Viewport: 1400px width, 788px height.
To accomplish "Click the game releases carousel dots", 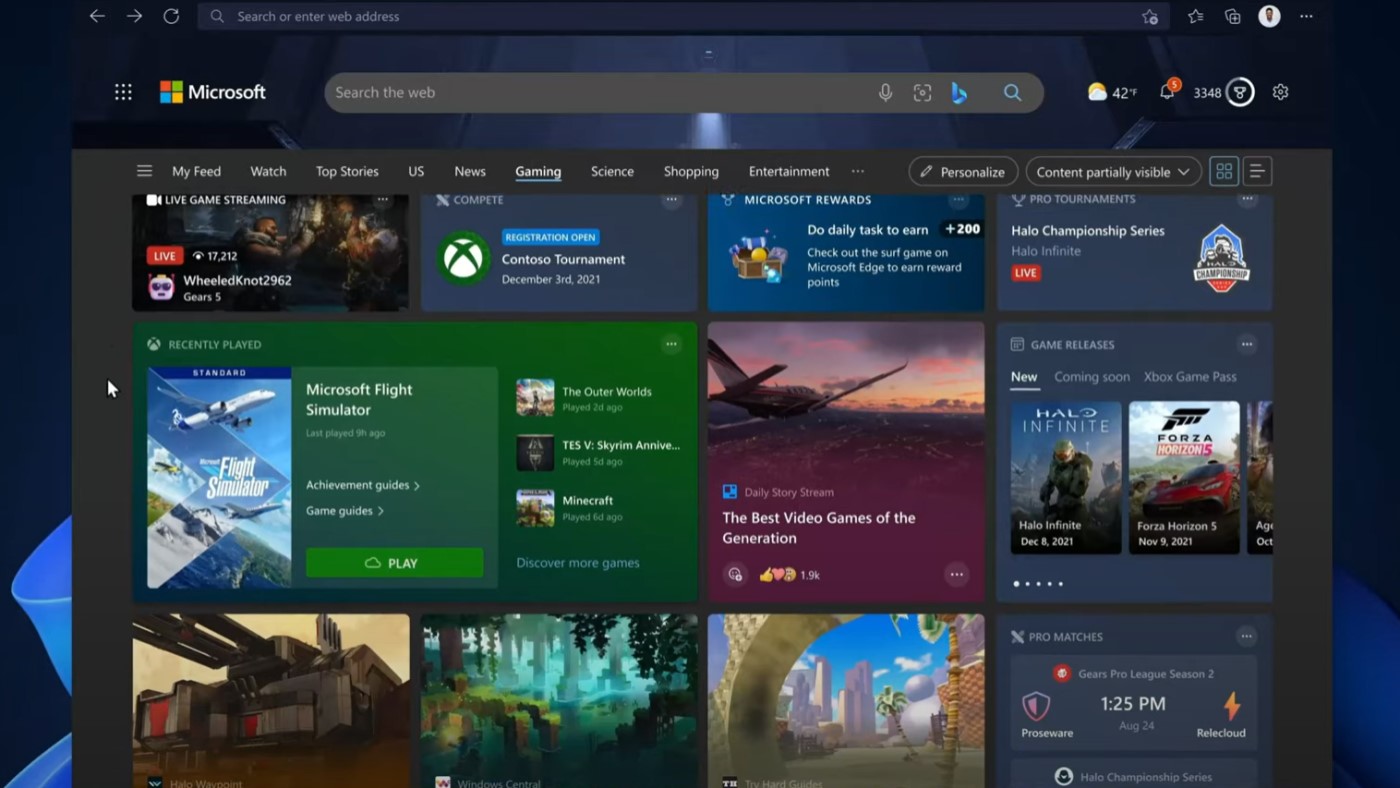I will click(1038, 584).
